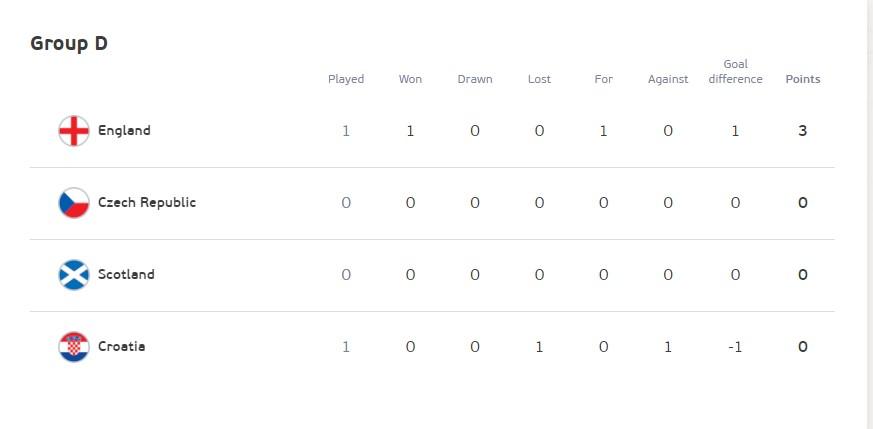
Task: Open the Croatia team link
Action: coord(121,346)
